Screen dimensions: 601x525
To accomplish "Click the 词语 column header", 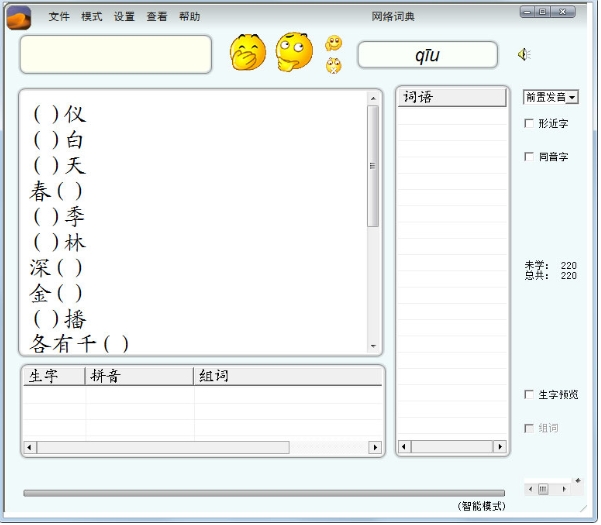I will pos(452,97).
